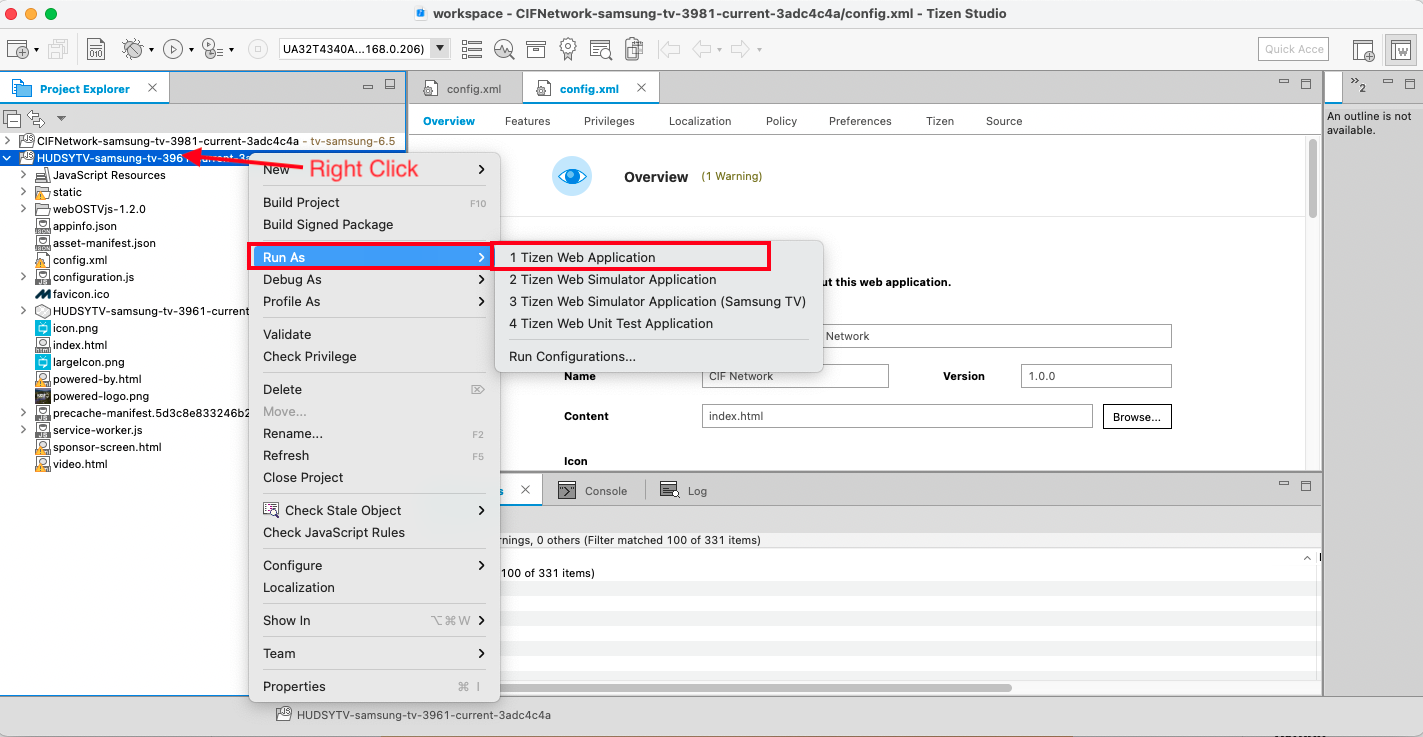Open the Package Manager box icon
Image resolution: width=1423 pixels, height=737 pixels.
coord(536,49)
